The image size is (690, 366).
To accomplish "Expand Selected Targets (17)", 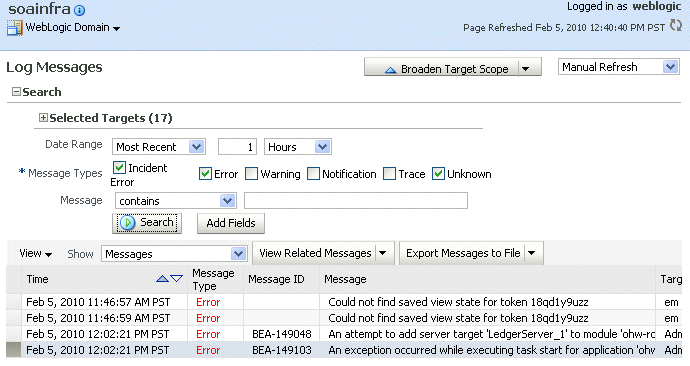I will (43, 117).
